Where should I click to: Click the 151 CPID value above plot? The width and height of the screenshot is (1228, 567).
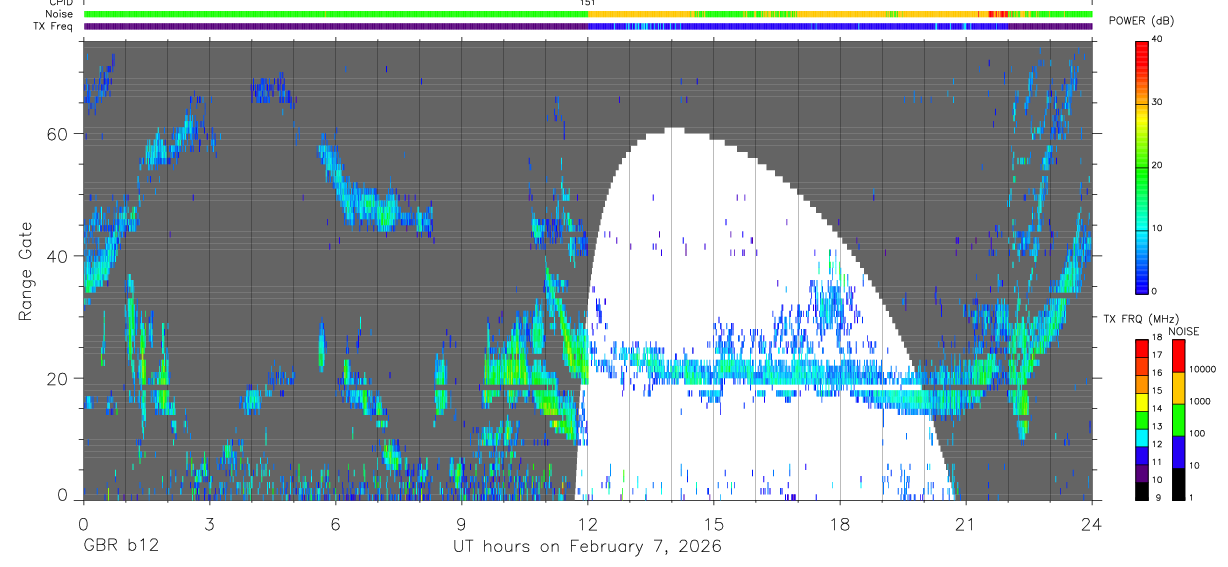pos(587,3)
